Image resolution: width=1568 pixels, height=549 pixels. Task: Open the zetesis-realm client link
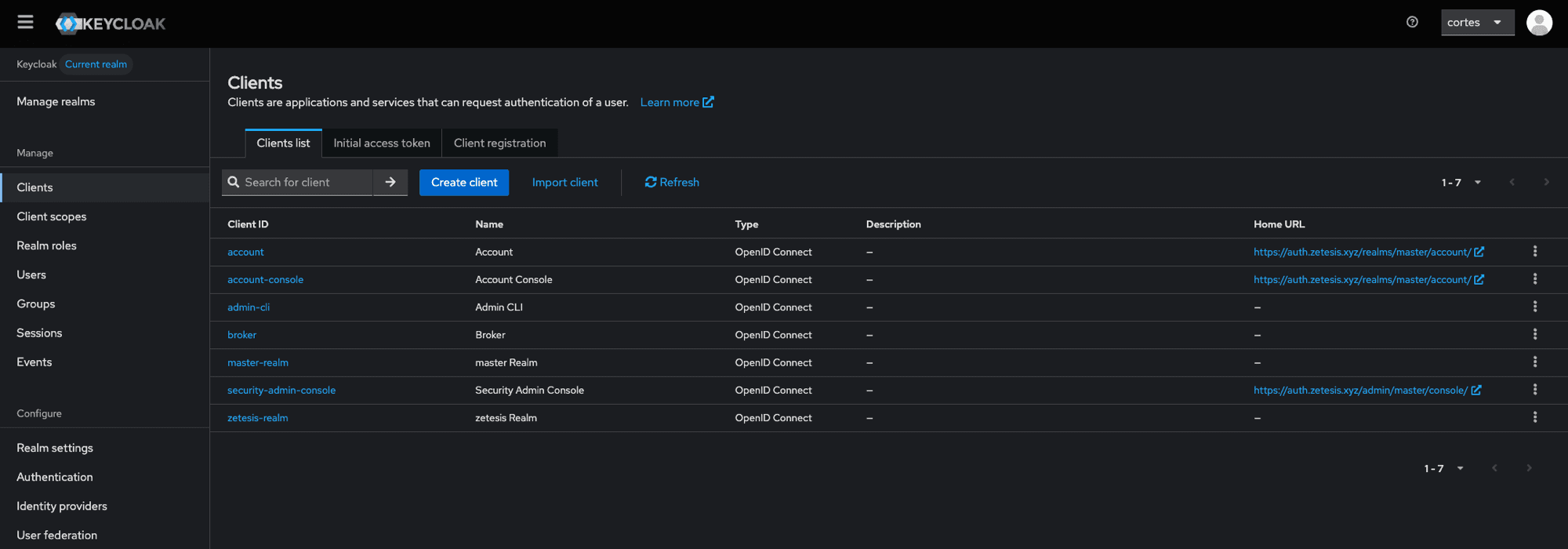(258, 418)
